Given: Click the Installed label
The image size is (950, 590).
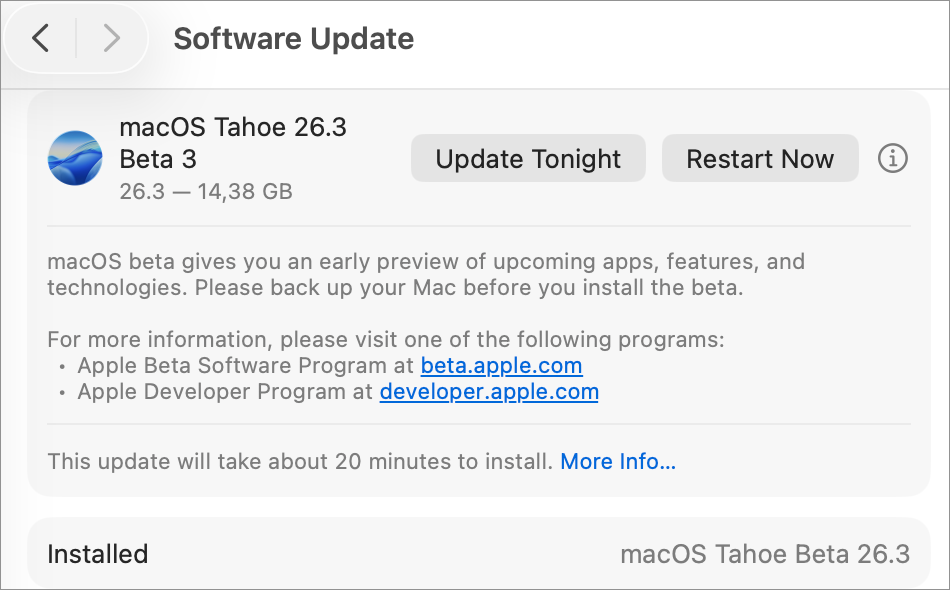Looking at the screenshot, I should pos(97,554).
